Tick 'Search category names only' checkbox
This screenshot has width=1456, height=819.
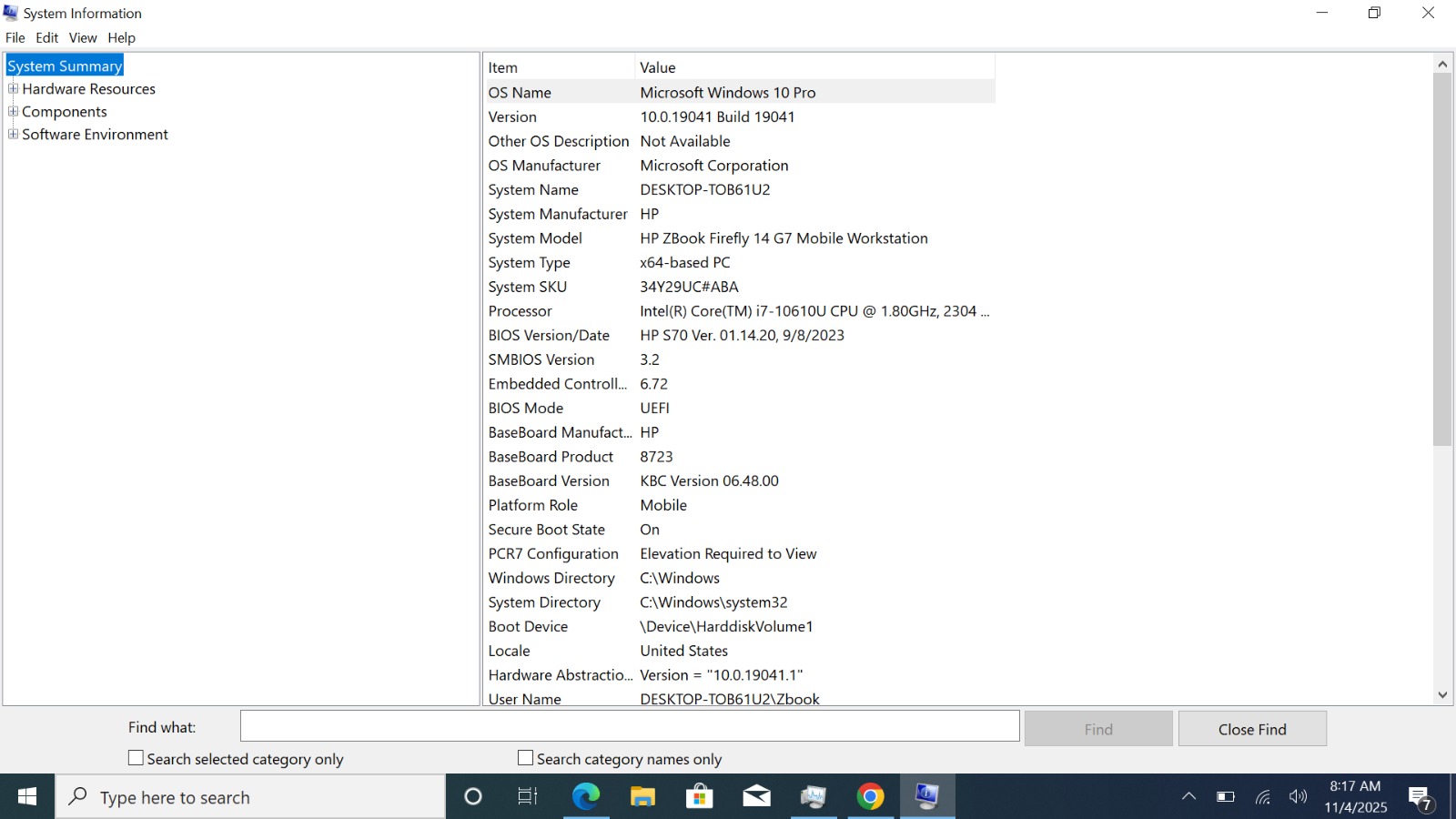[x=525, y=758]
